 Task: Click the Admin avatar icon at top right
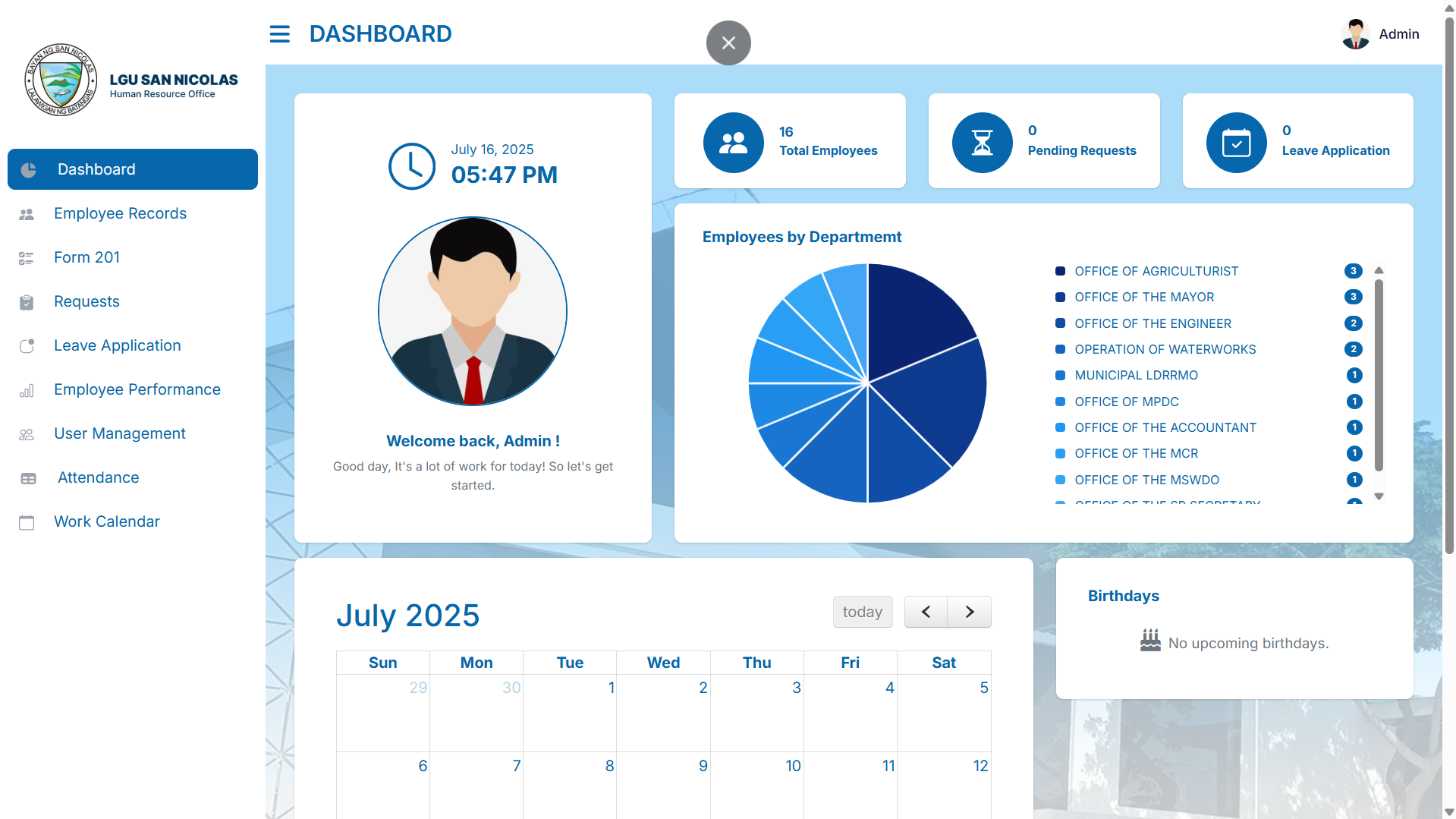point(1355,34)
